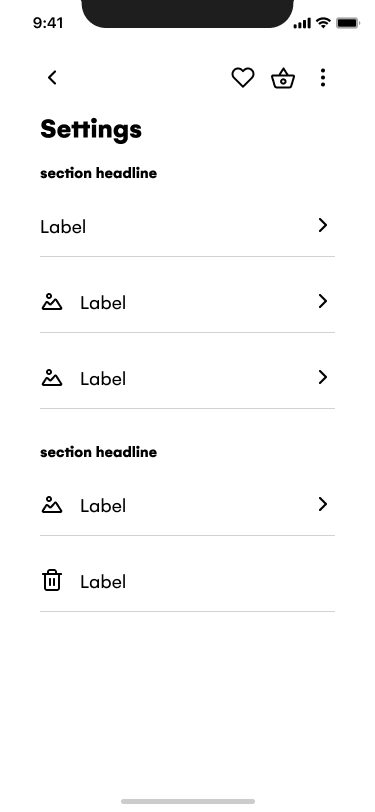This screenshot has height=812, width=375.
Task: Click the trash can icon
Action: click(x=52, y=580)
